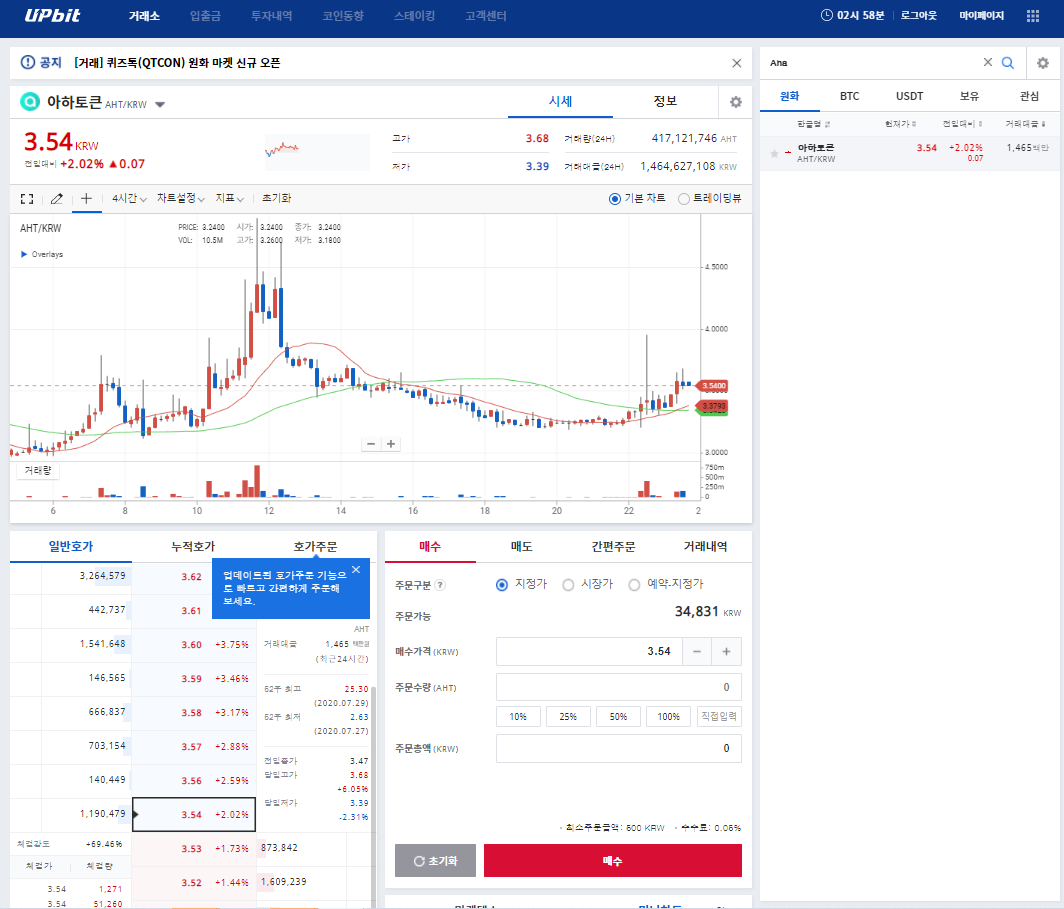Zoom in chart with plus button
This screenshot has height=909, width=1064.
point(391,444)
